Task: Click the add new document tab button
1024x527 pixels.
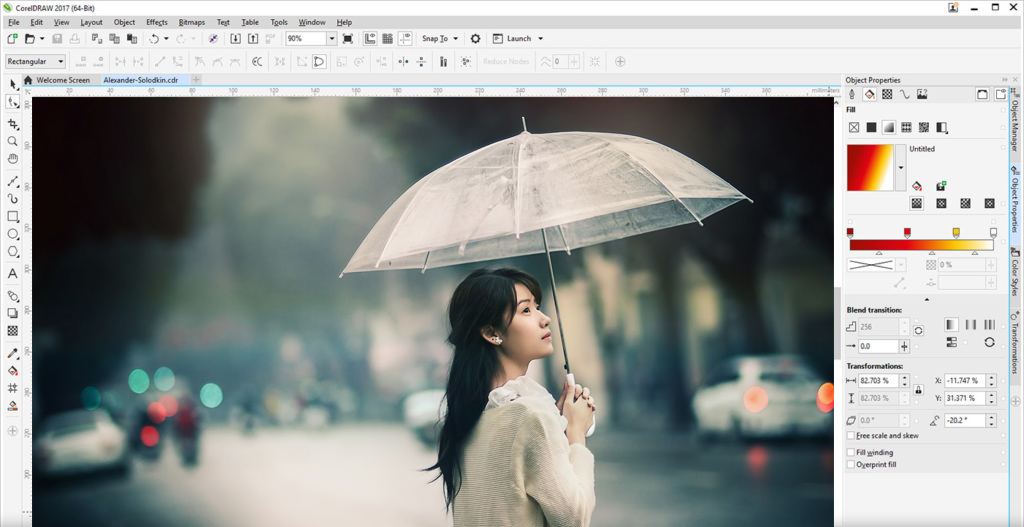Action: coord(196,80)
